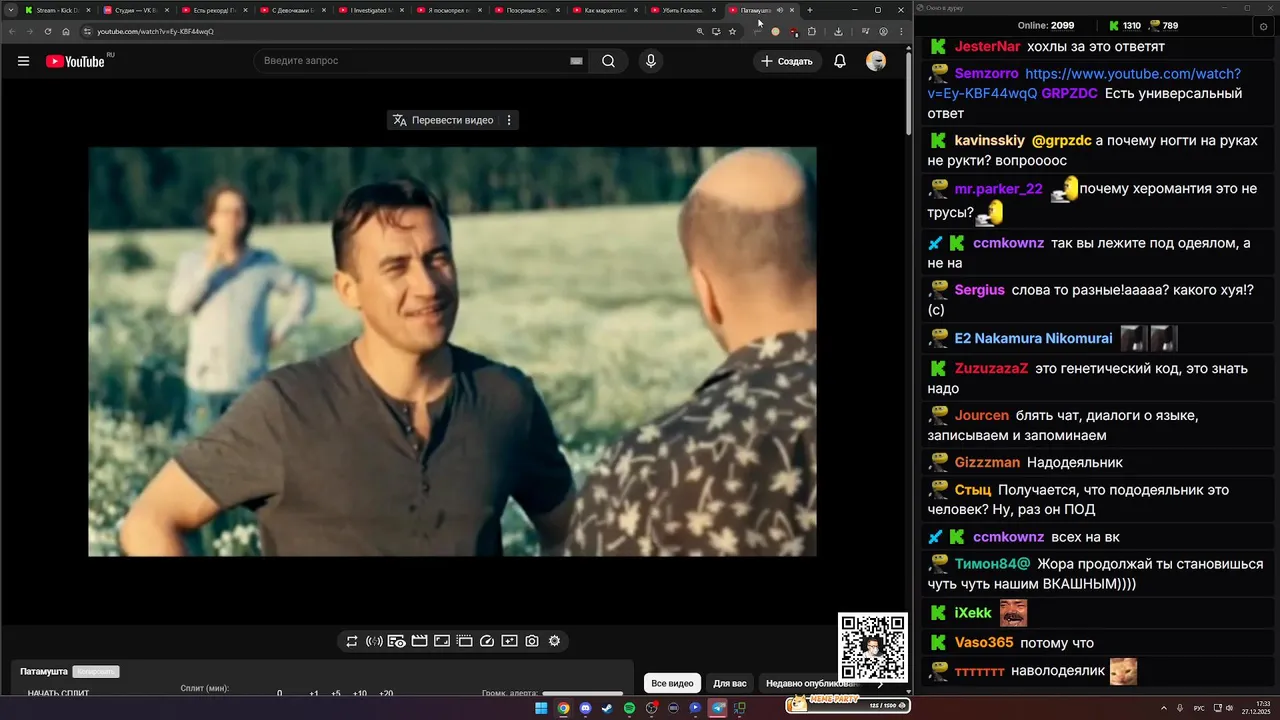Screen dimensions: 1280x720
Task: Open the on-screen keyboard icon in search box
Action: [576, 61]
